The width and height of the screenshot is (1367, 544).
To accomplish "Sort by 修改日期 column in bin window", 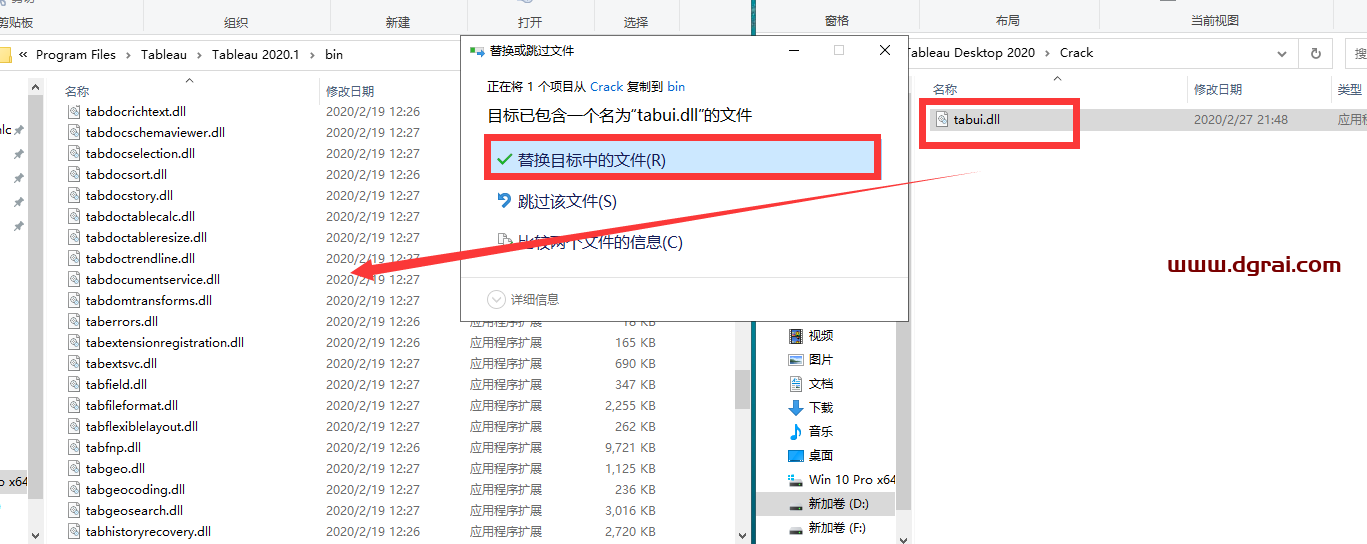I will pos(350,91).
